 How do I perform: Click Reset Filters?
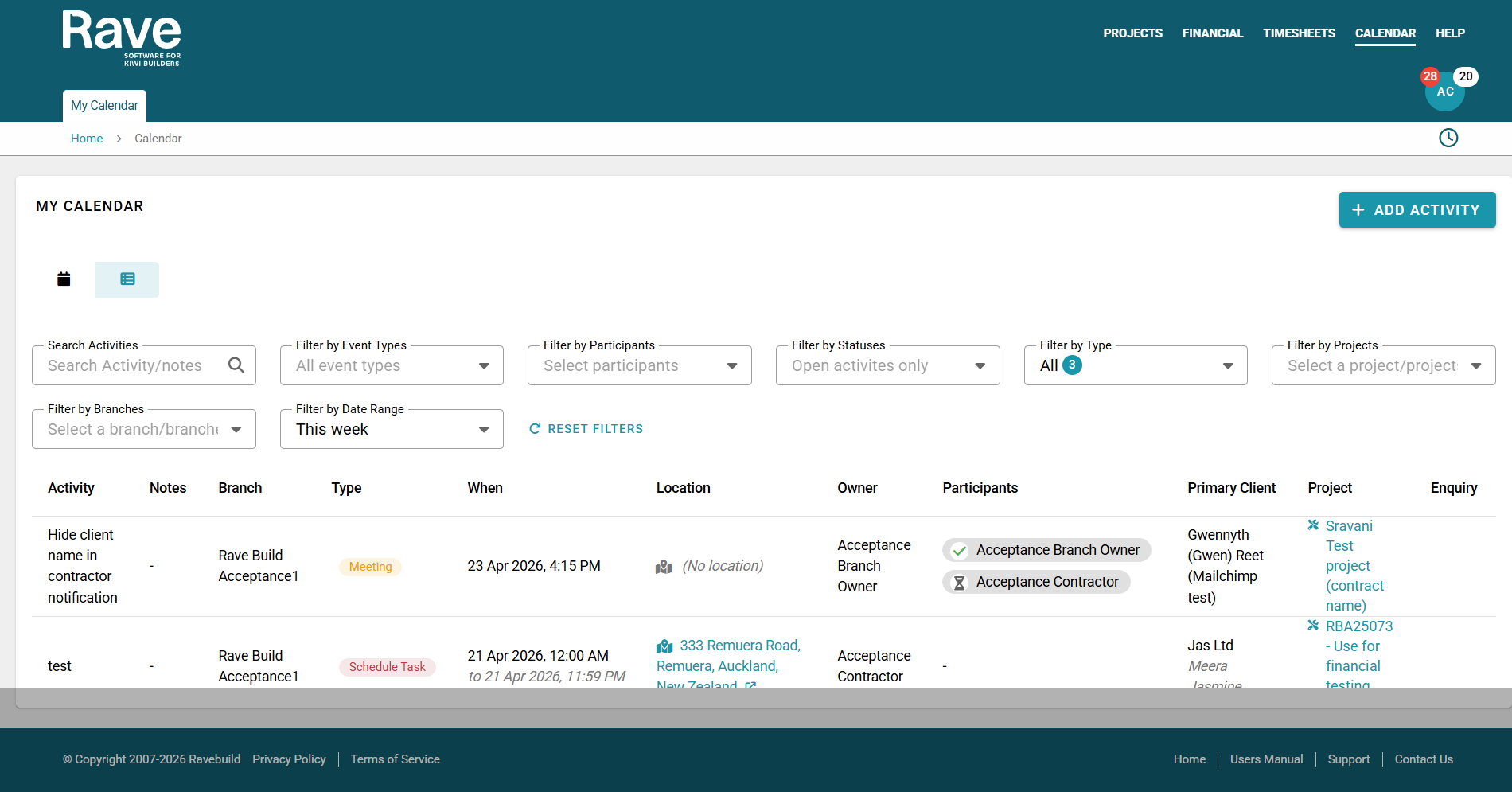point(586,429)
